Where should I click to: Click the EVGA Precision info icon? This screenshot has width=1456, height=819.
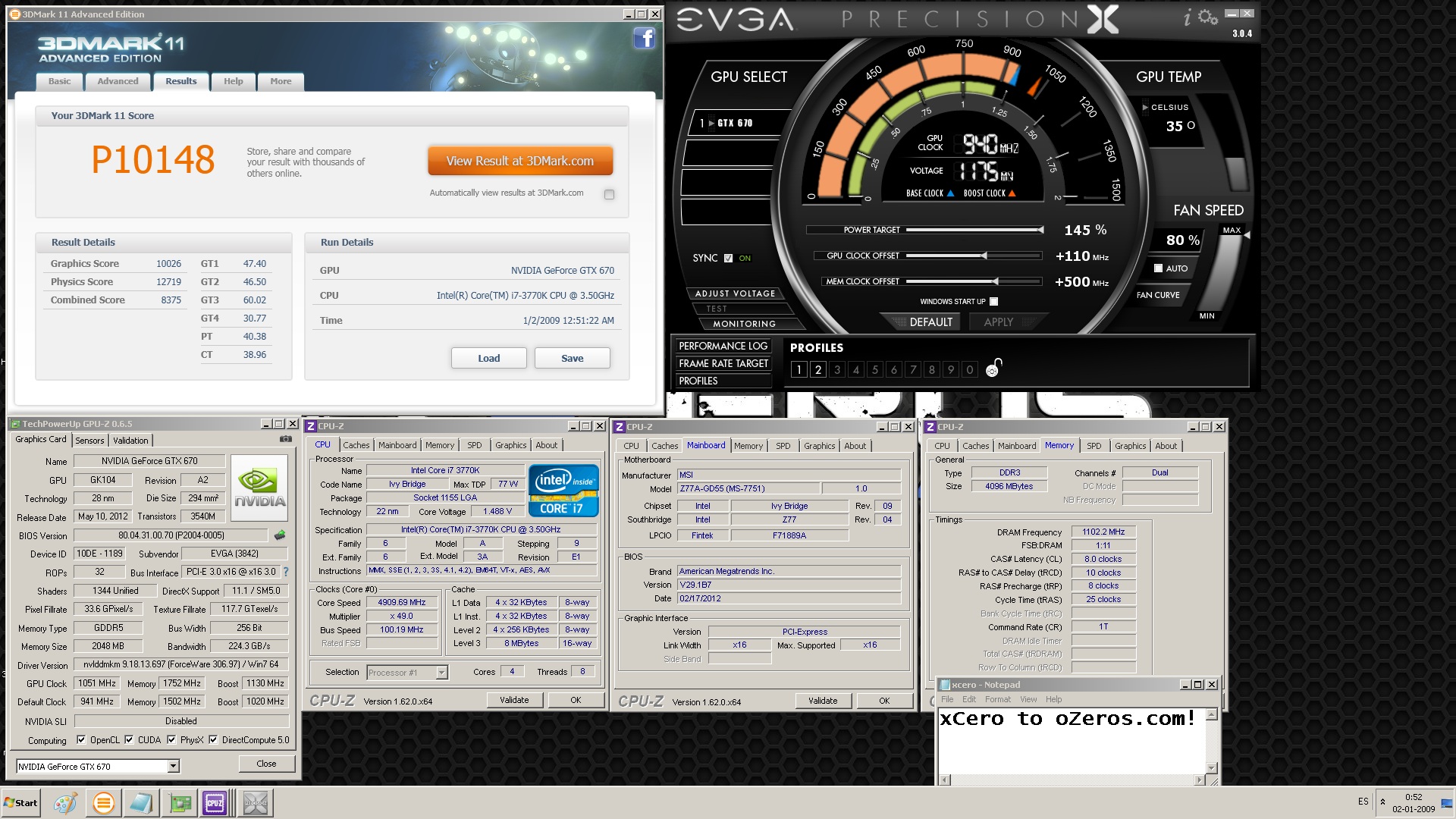click(1187, 17)
